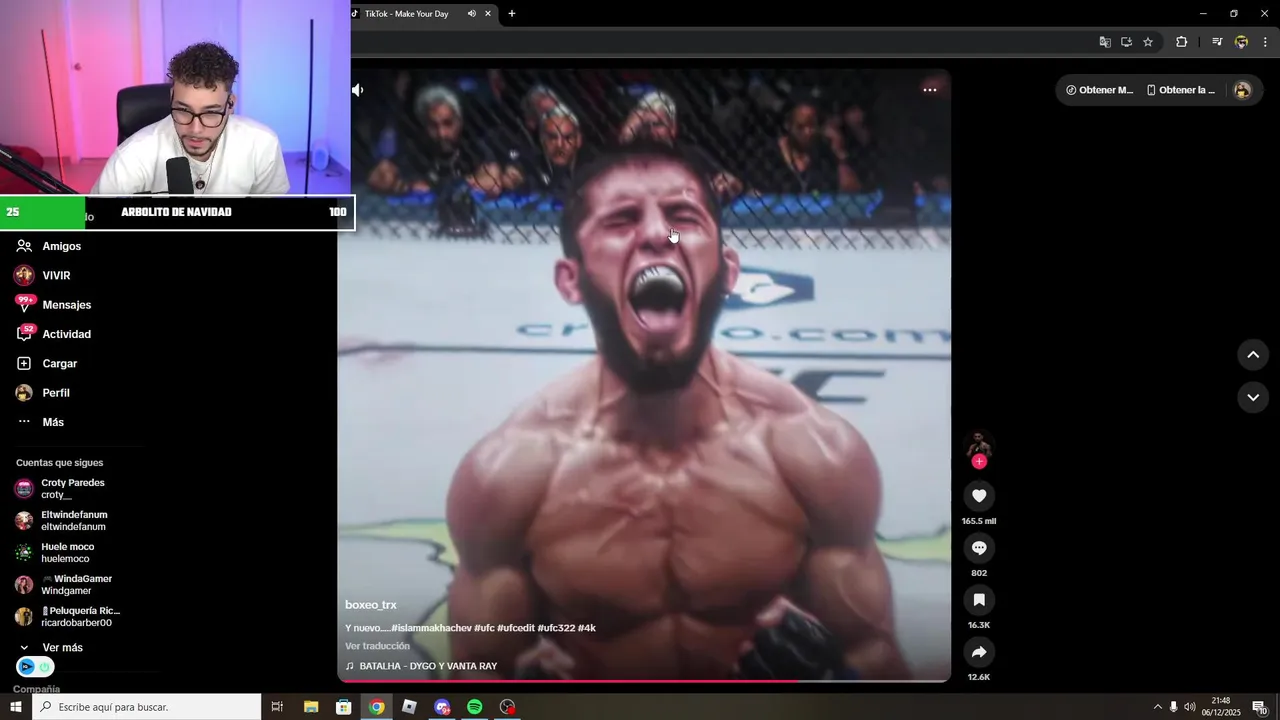Like the video with the heart icon

click(x=979, y=496)
